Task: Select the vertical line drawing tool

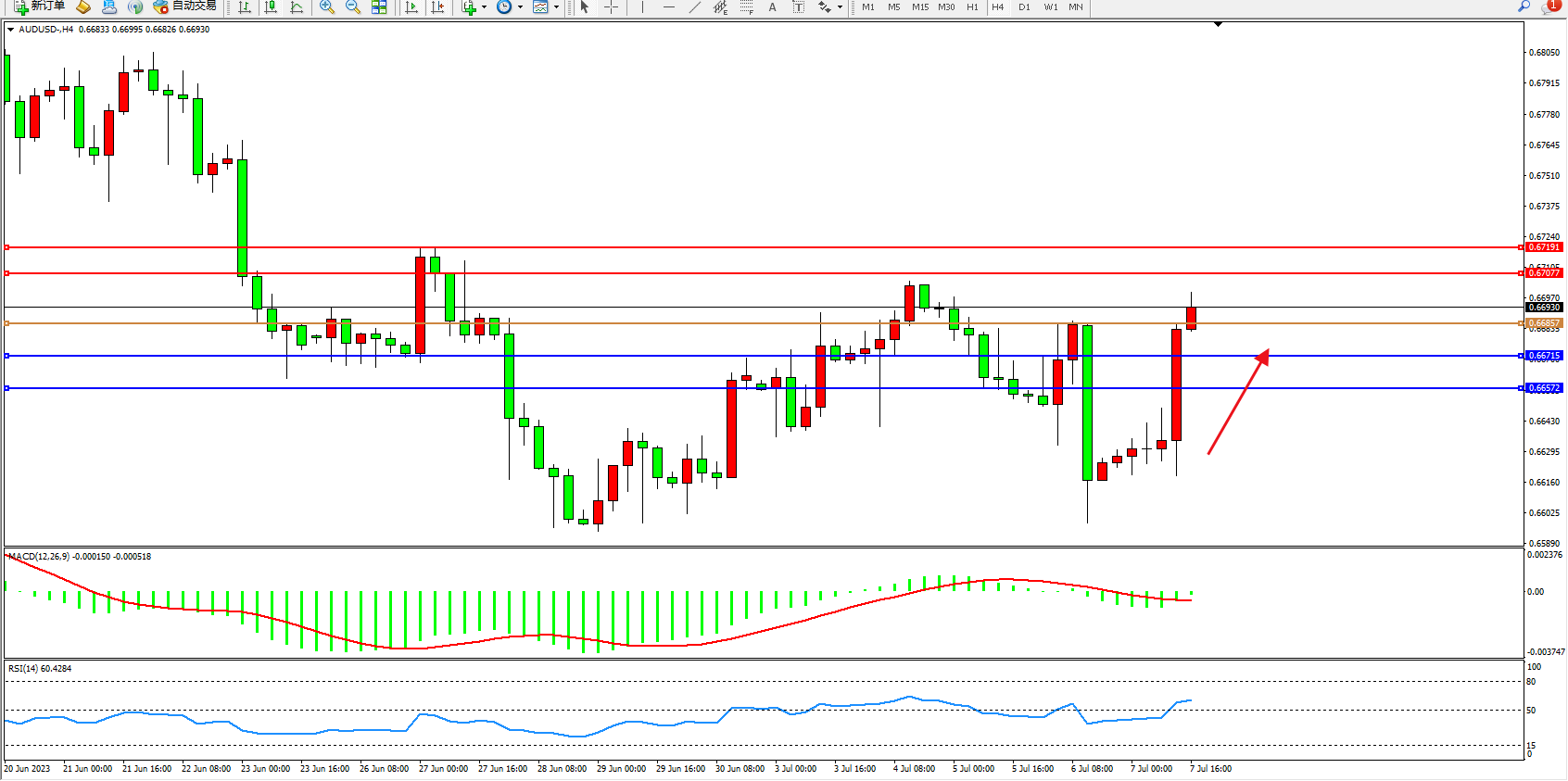Action: tap(642, 7)
